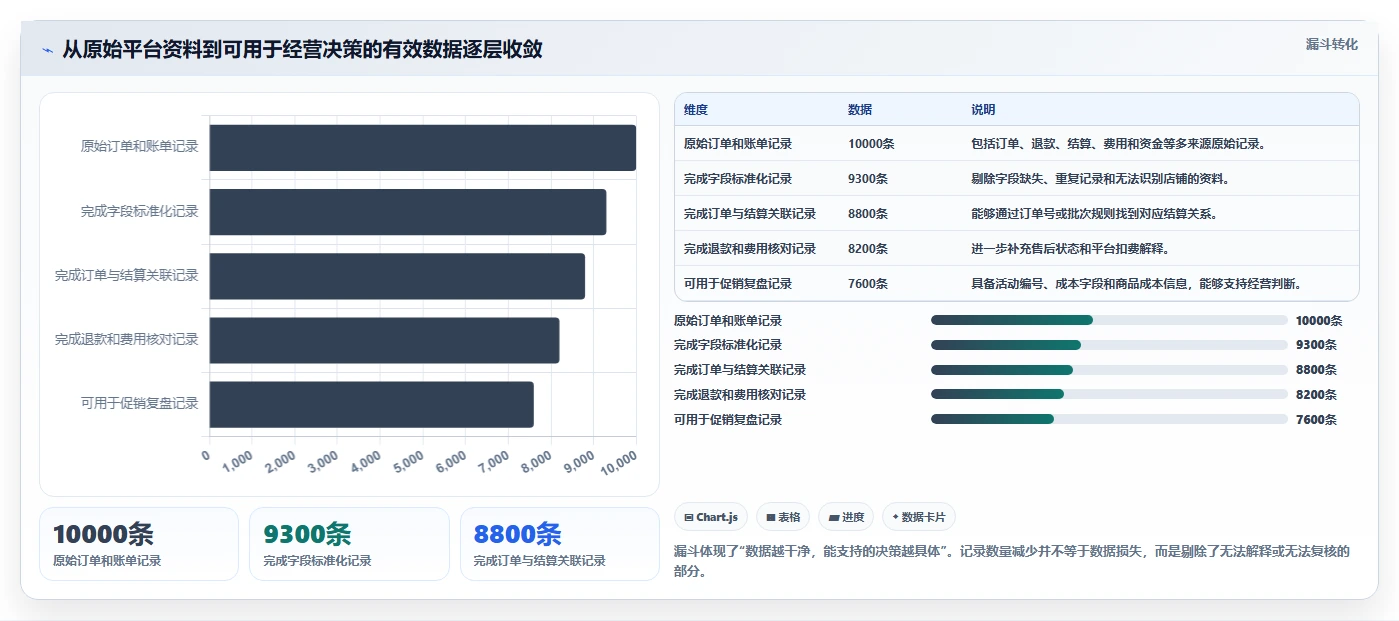The height and width of the screenshot is (621, 1399).
Task: Click the 维度 column header
Action: (x=696, y=110)
